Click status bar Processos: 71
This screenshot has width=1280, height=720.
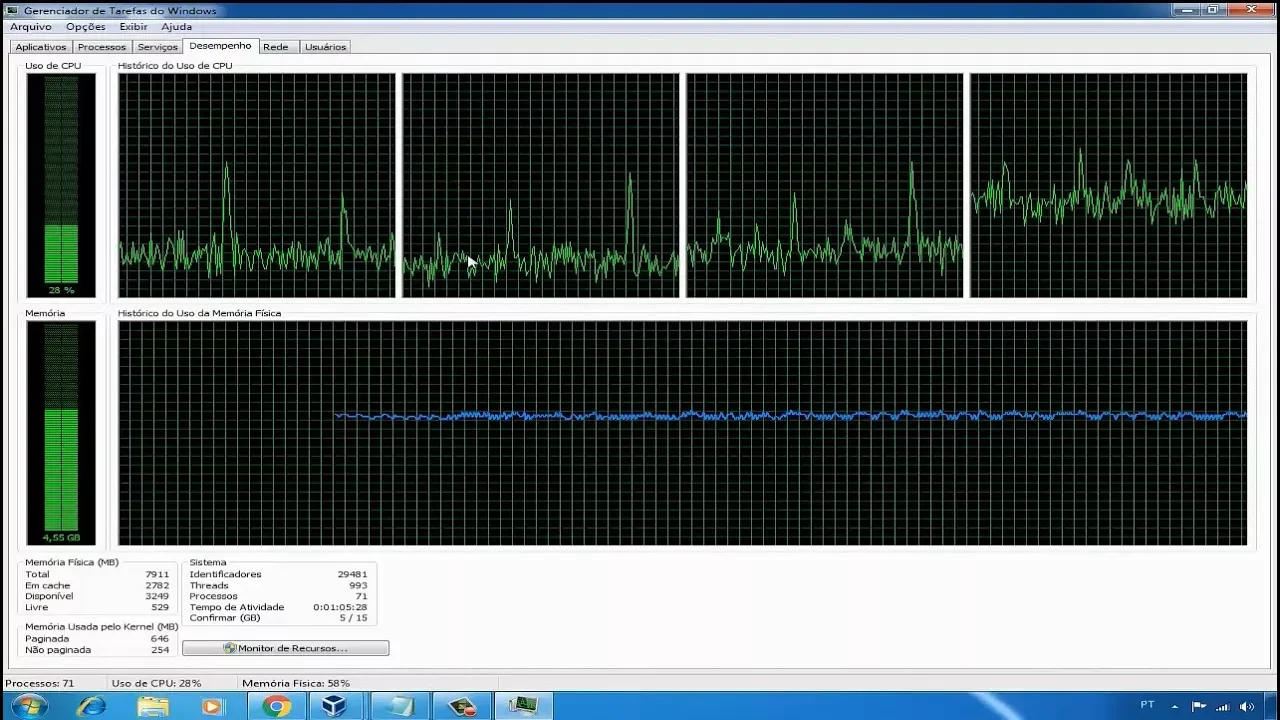40,684
